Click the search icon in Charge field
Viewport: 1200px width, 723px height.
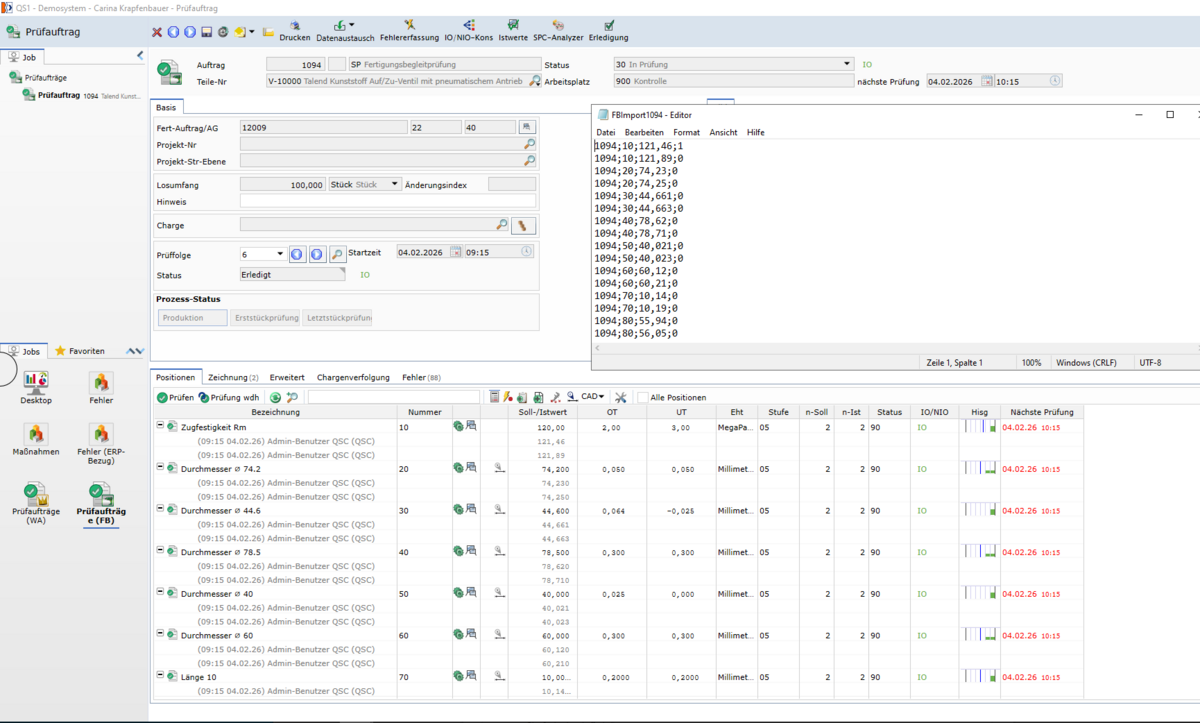coord(503,225)
